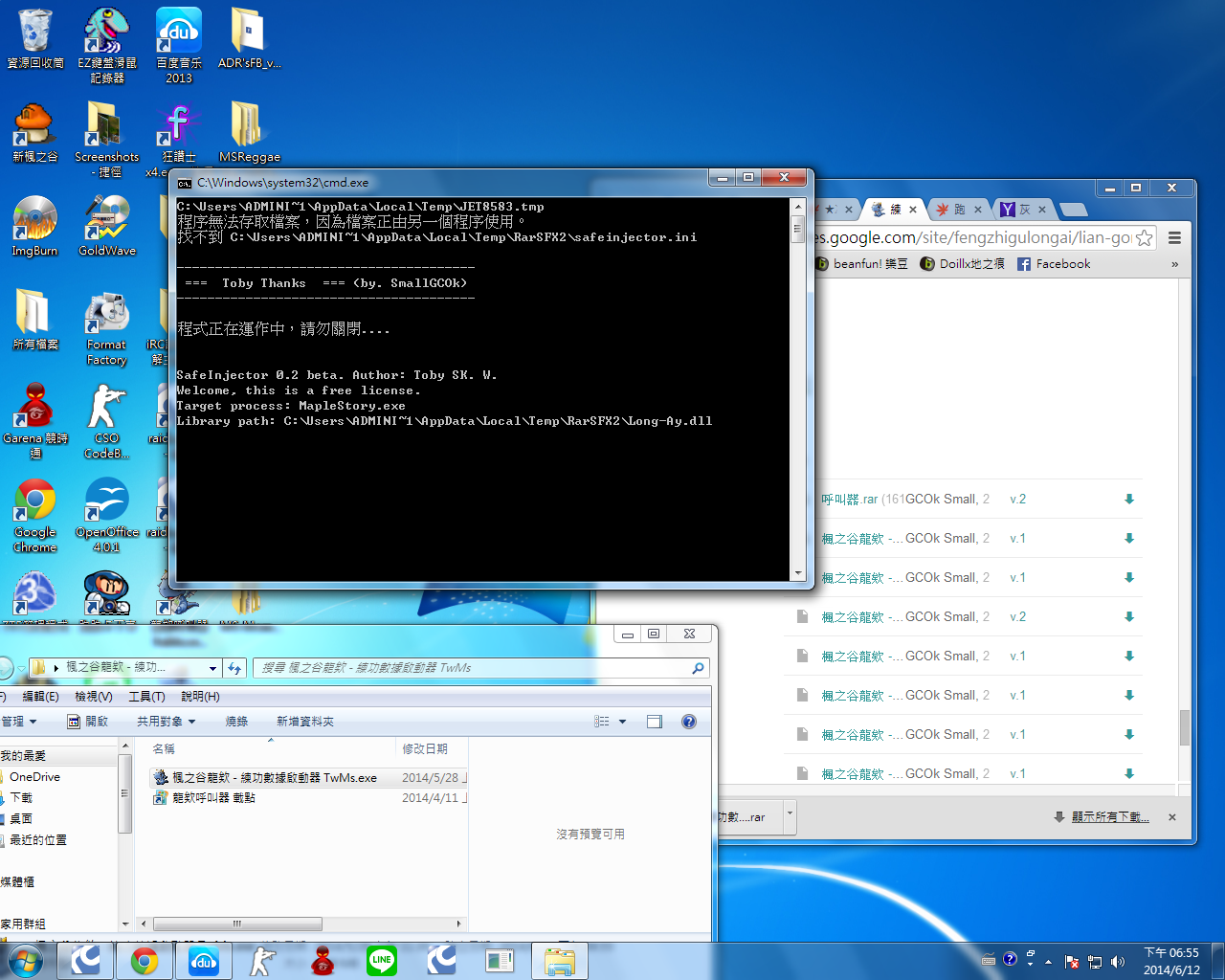This screenshot has height=980, width=1225.
Task: Click the Explorer refresh button
Action: [x=234, y=668]
